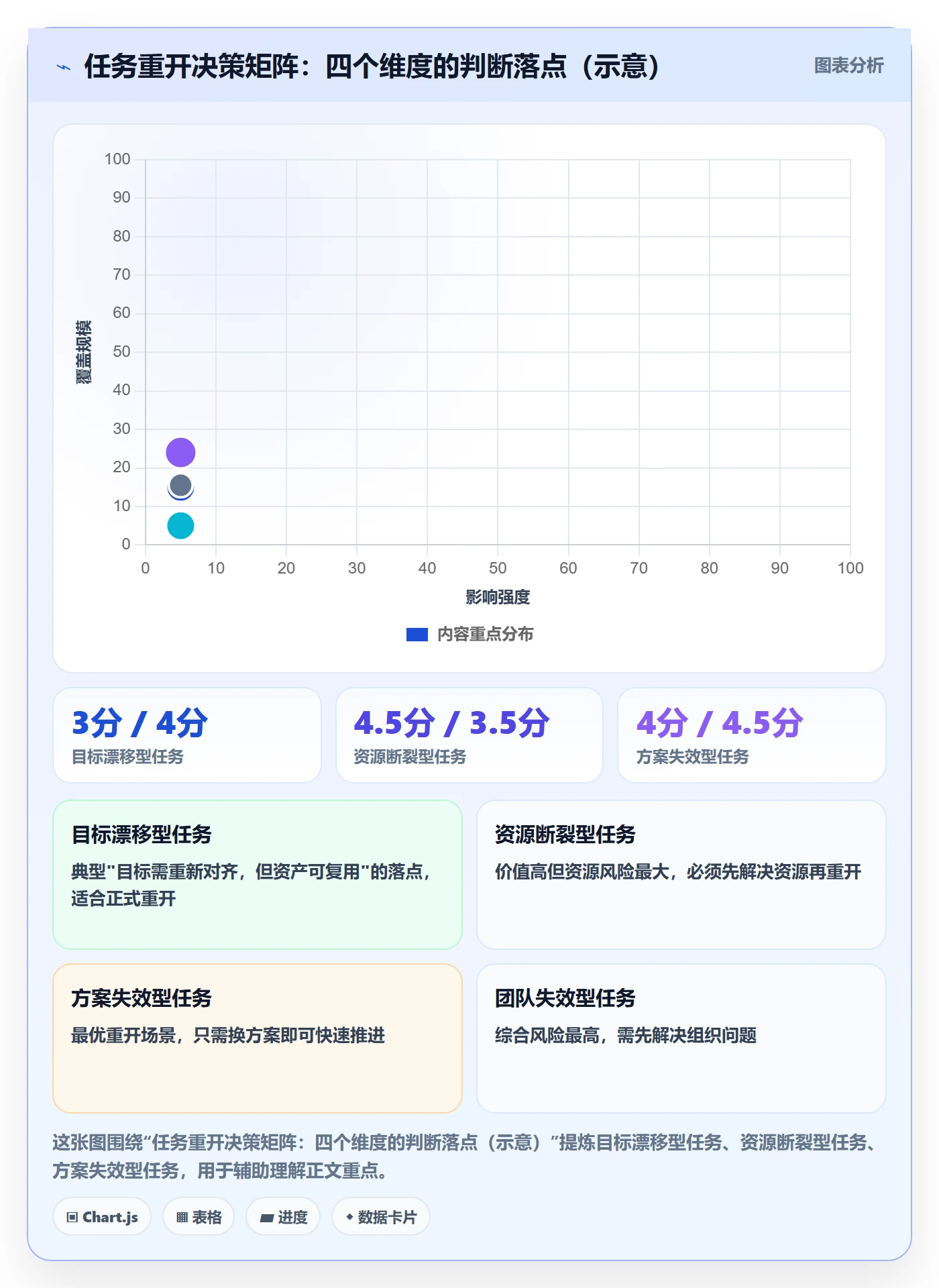Click the summary paragraph starting 这张图围绕
Viewport: 939px width, 1288px height.
point(464,1157)
